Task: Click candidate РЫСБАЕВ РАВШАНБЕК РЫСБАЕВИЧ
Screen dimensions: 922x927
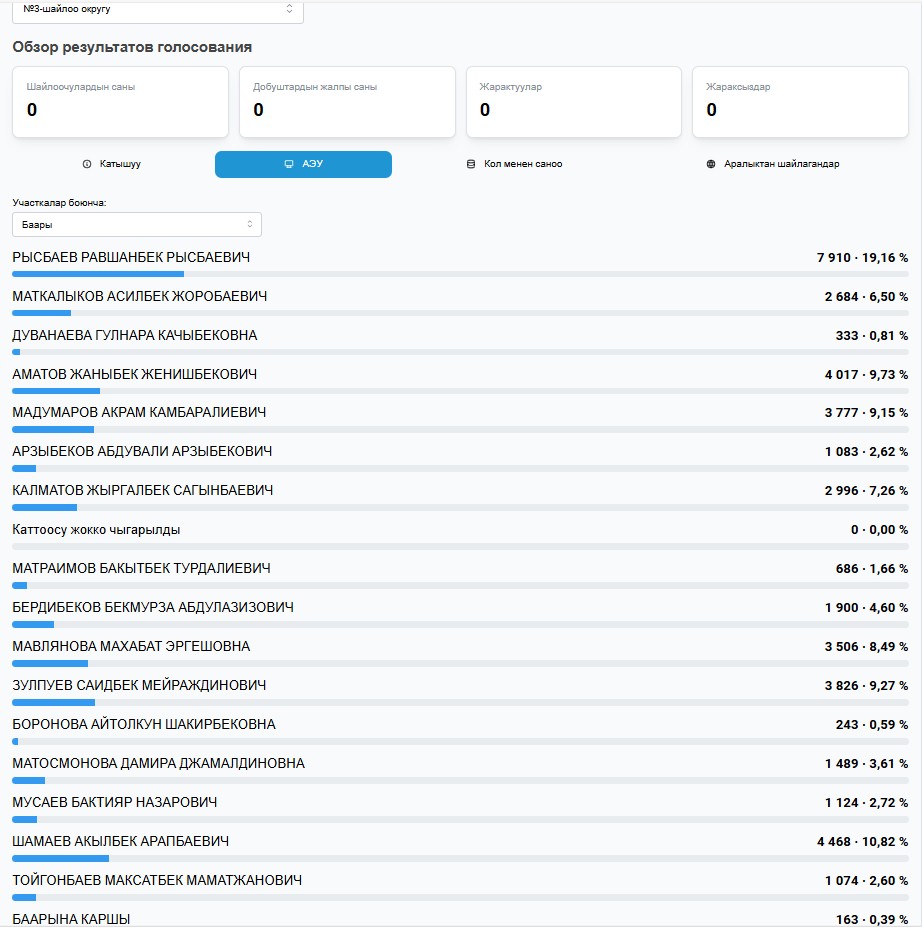Action: click(131, 258)
